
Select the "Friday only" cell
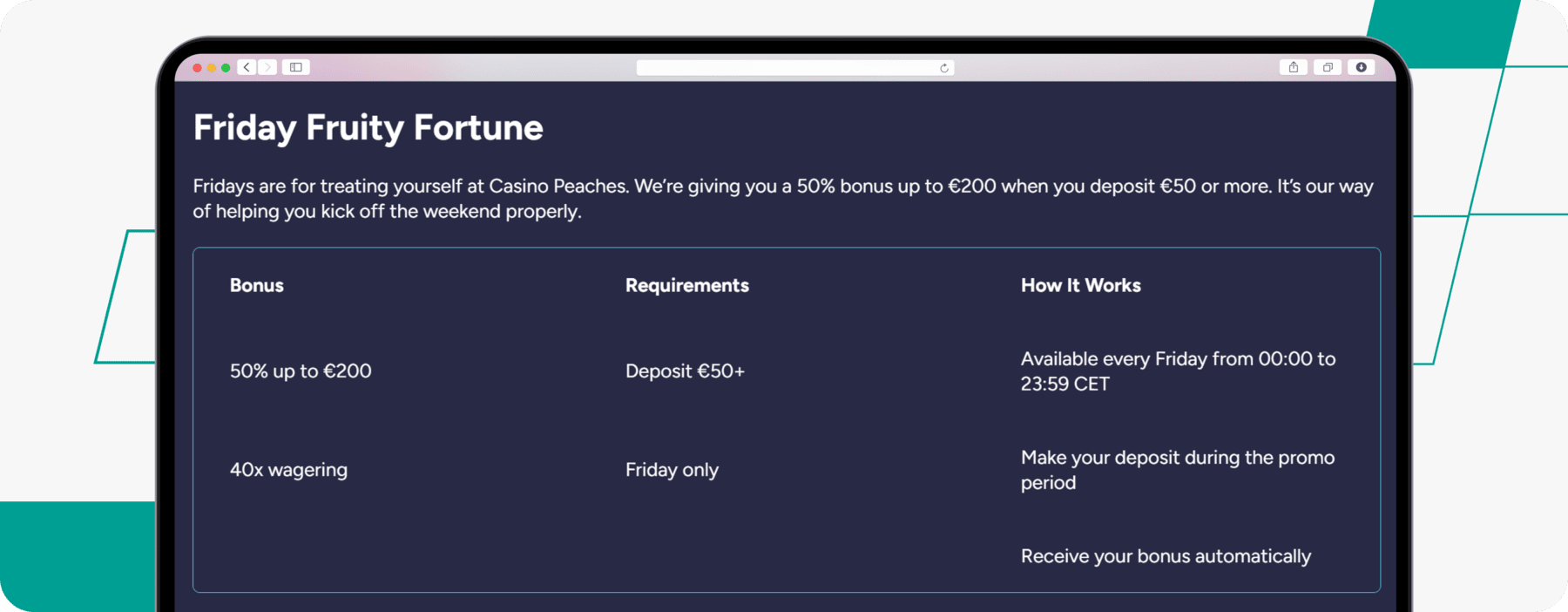(672, 470)
